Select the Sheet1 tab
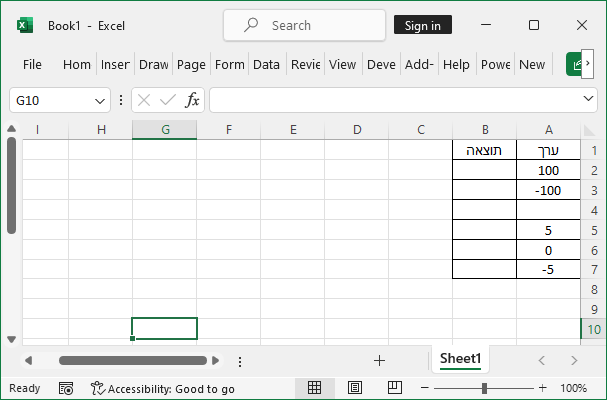607x400 pixels. (x=461, y=359)
